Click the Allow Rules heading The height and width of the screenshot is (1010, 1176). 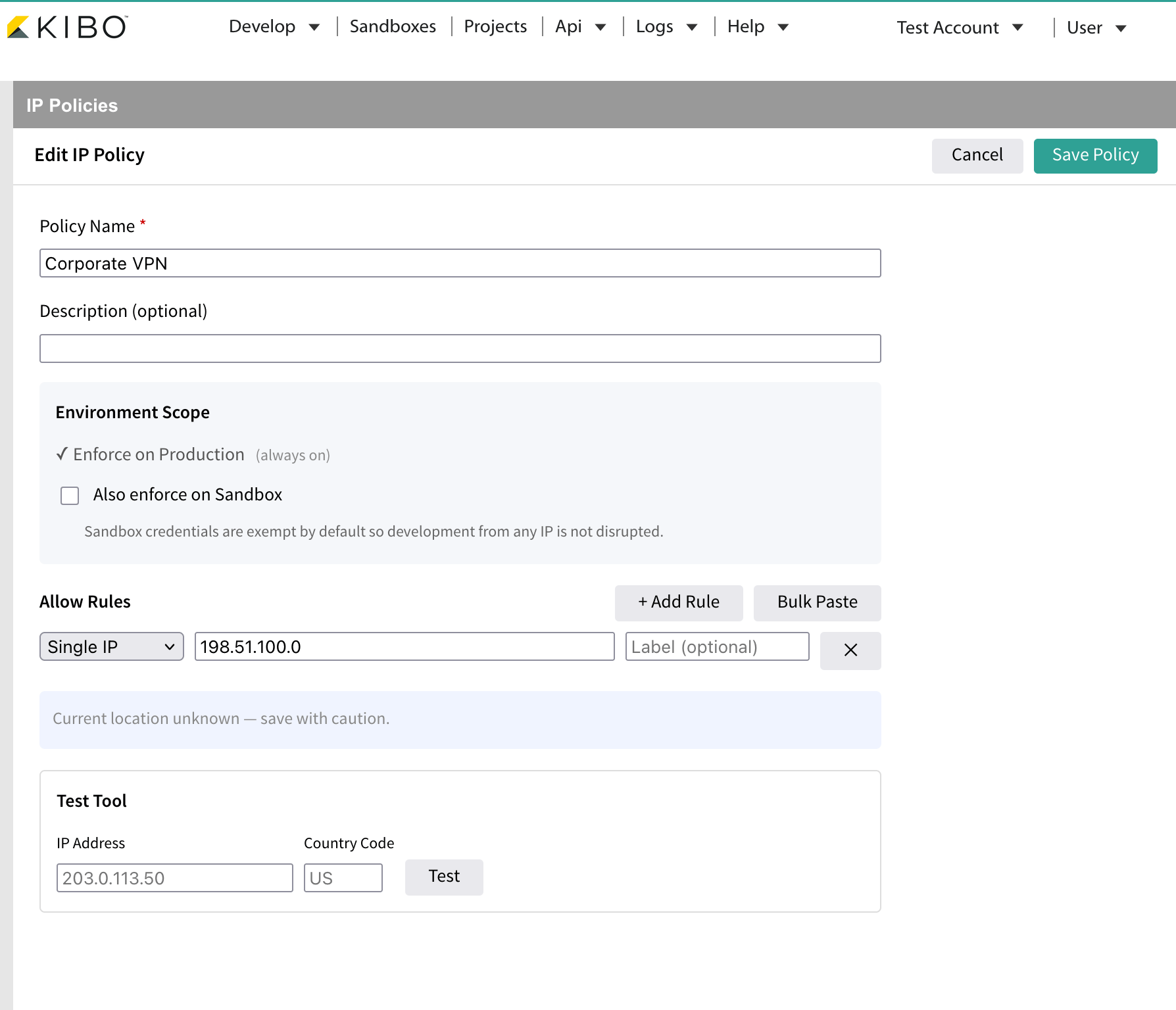[x=85, y=602]
